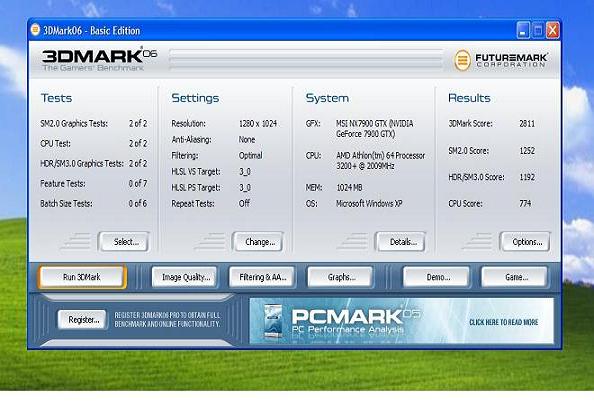Follow the 'Click here to read more' link
The height and width of the screenshot is (410, 594).
click(503, 322)
